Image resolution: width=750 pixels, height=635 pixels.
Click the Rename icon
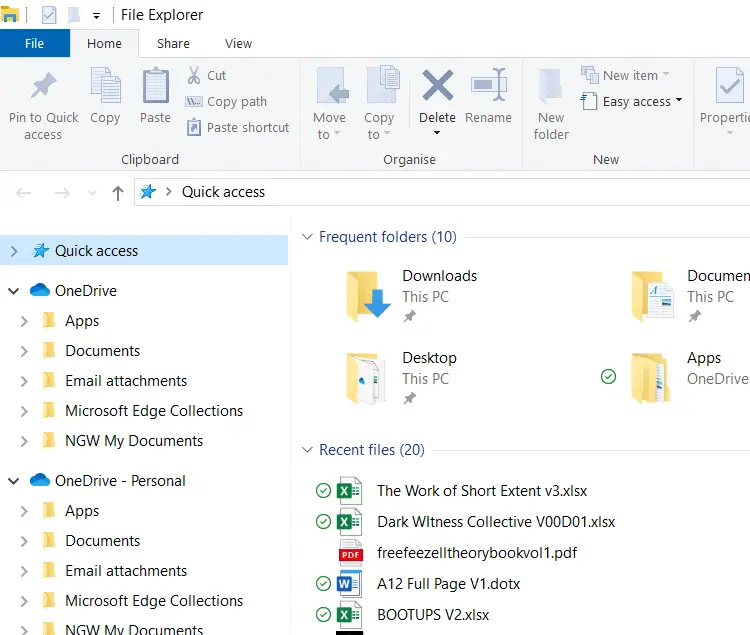tap(488, 85)
